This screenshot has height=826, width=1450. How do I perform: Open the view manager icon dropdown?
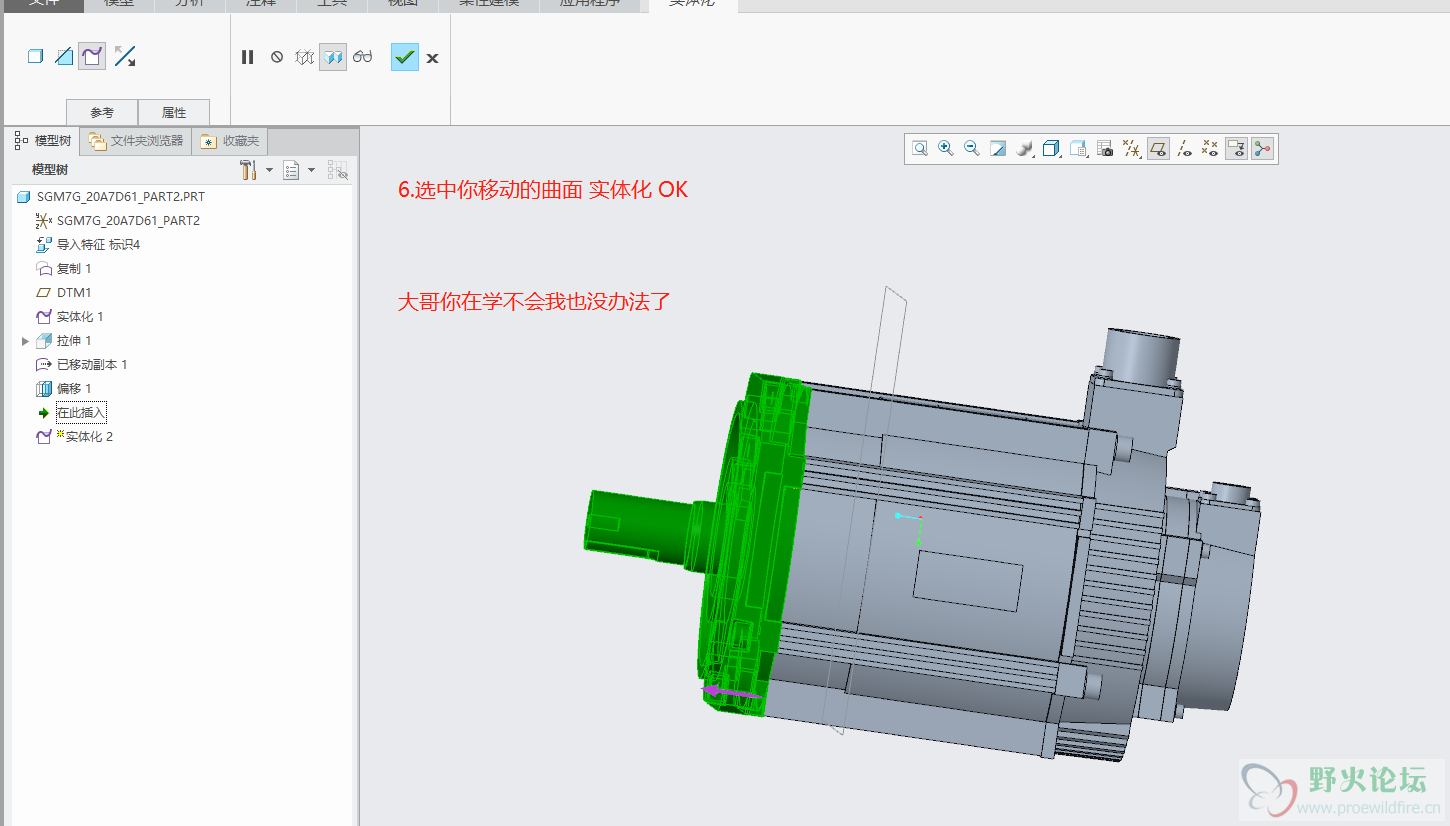[x=1078, y=149]
